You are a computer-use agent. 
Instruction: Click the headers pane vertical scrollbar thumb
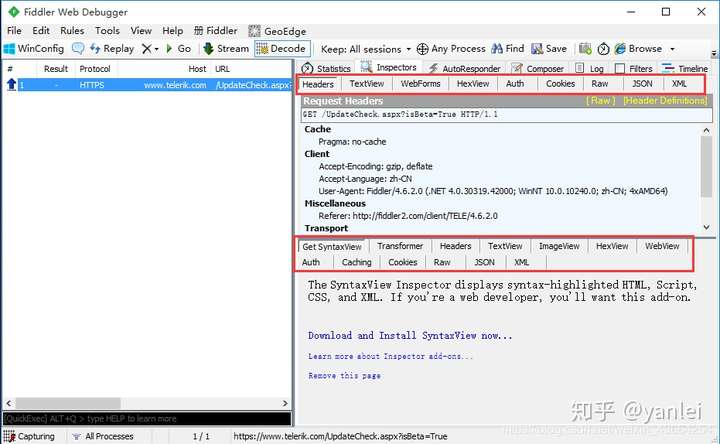click(706, 167)
